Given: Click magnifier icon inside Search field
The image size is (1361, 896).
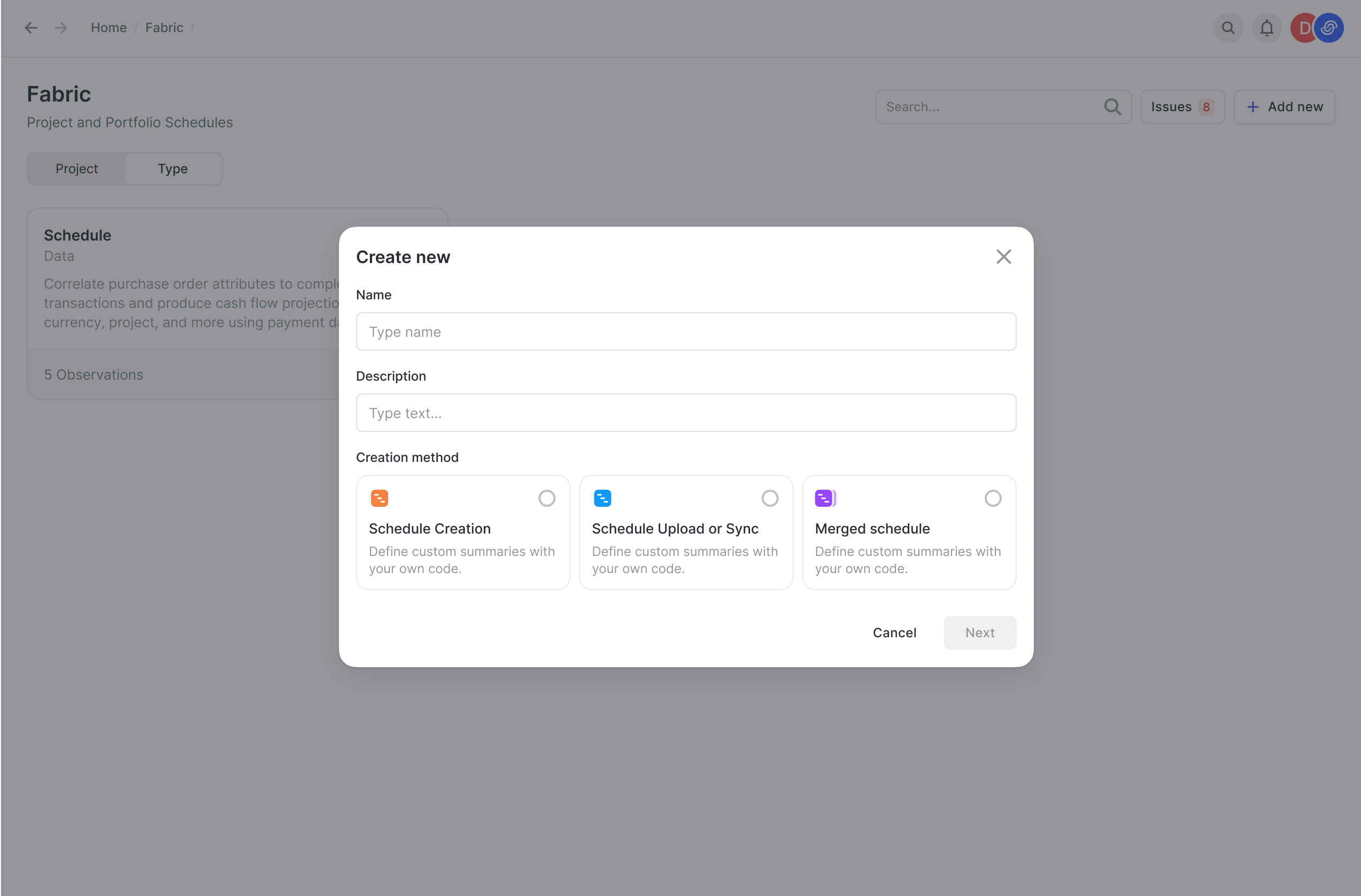Looking at the screenshot, I should tap(1112, 107).
